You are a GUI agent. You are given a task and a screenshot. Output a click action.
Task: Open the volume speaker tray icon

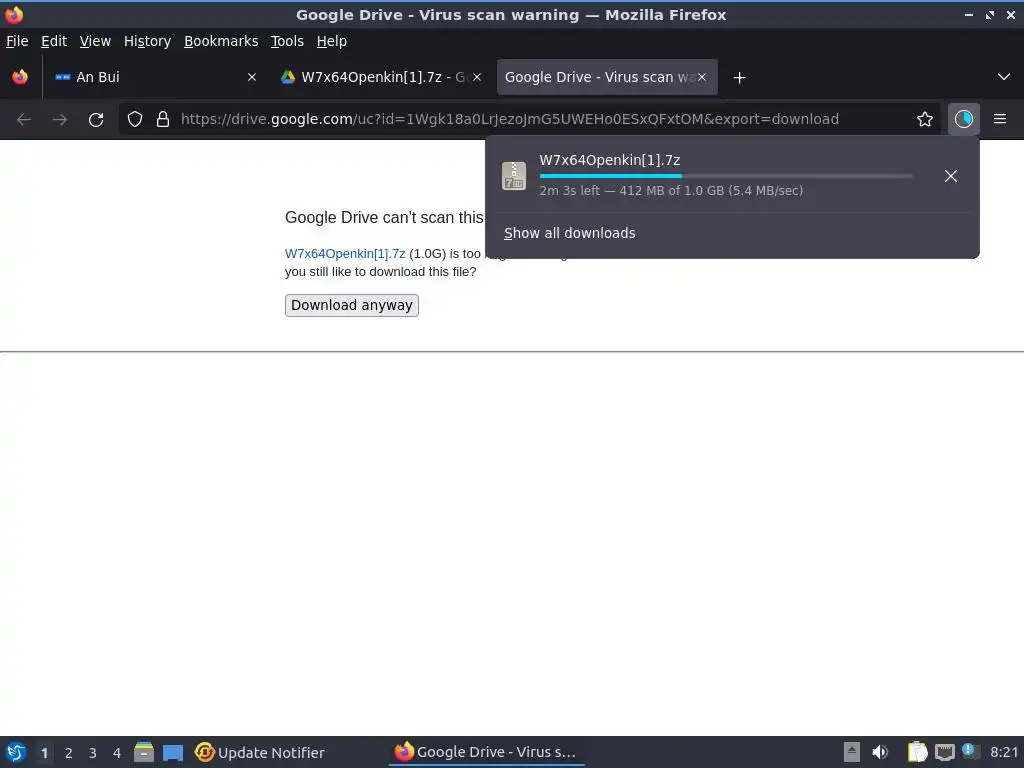pos(880,752)
